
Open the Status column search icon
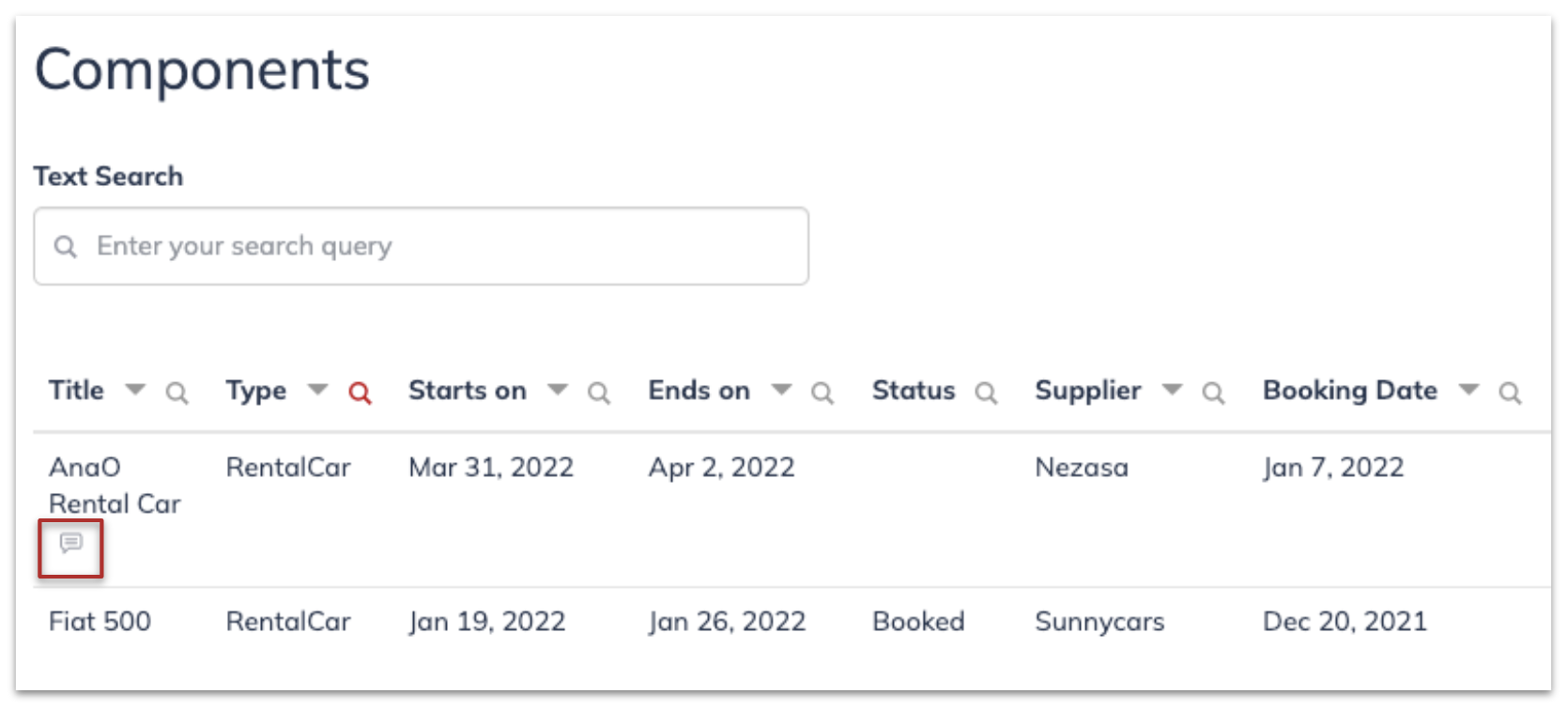(x=986, y=393)
